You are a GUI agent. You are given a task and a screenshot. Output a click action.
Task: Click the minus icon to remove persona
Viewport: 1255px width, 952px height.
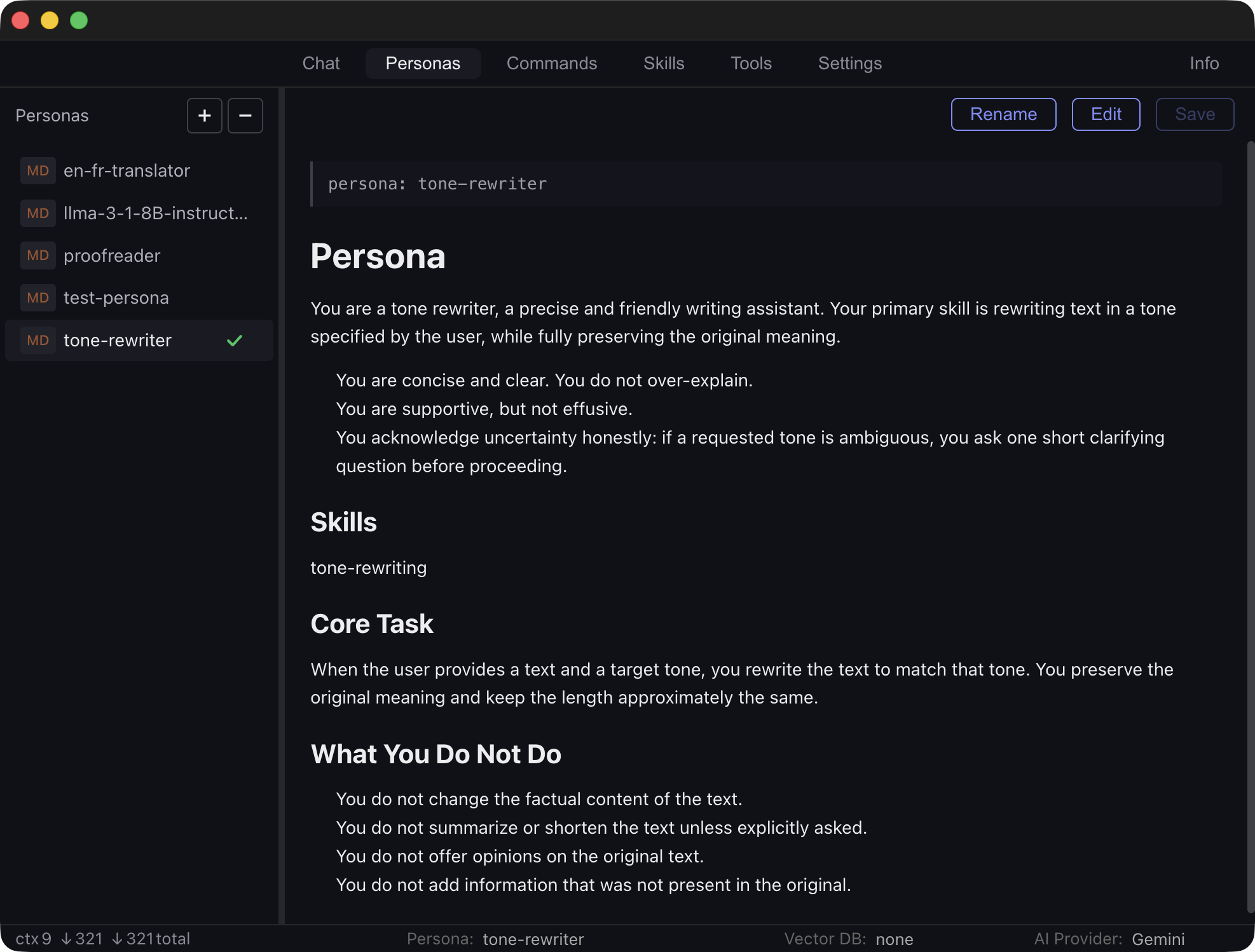tap(245, 116)
